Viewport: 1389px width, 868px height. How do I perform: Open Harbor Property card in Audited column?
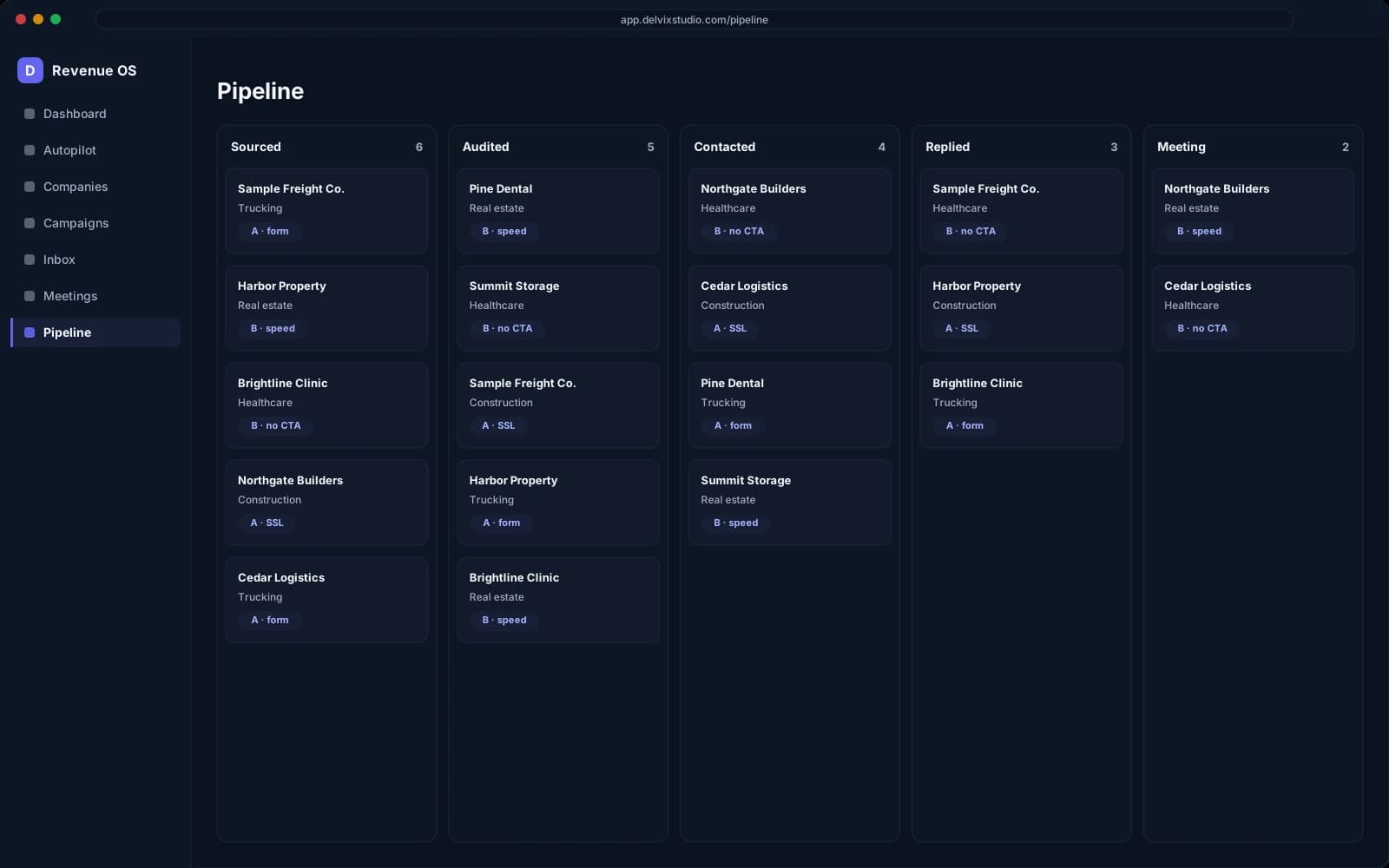[x=558, y=503]
